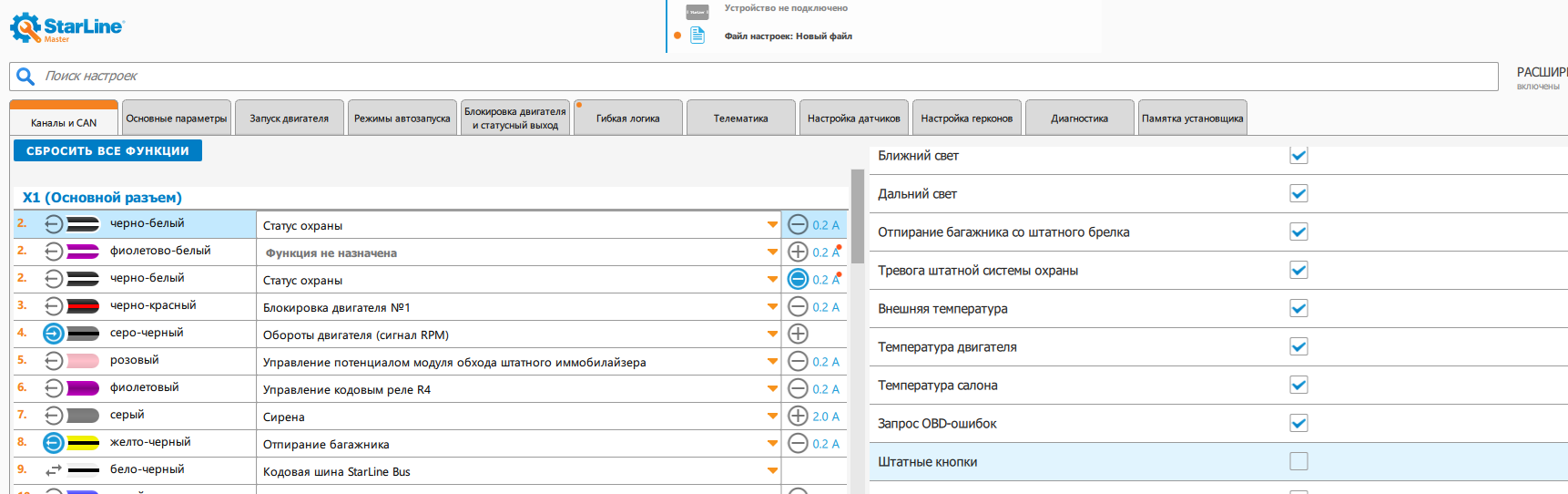Click the solid violet фиолетовый wire swatch
The image size is (1568, 494).
click(x=83, y=388)
